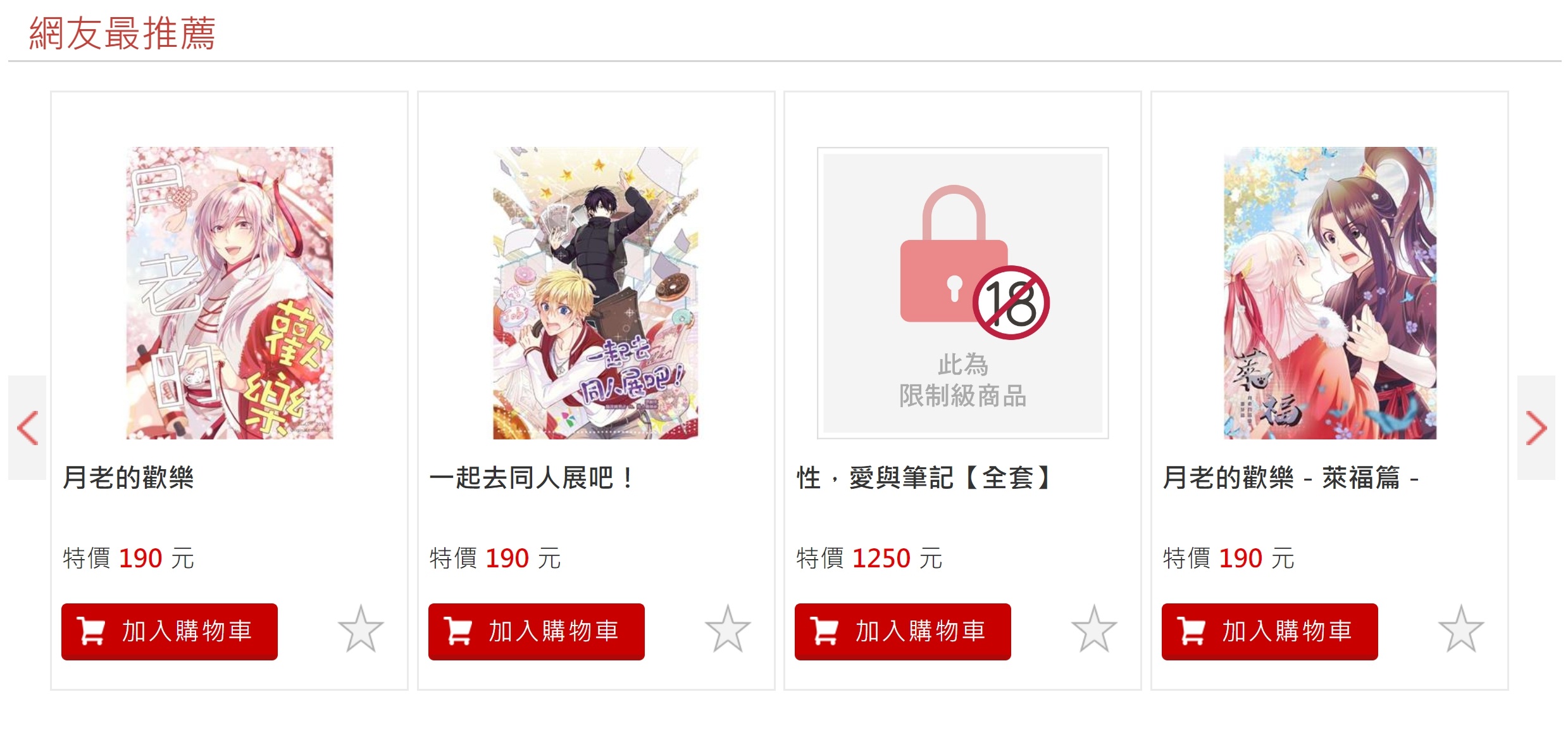Open the 一起去同人展吧！ cover image
1568x737 pixels.
pos(596,293)
